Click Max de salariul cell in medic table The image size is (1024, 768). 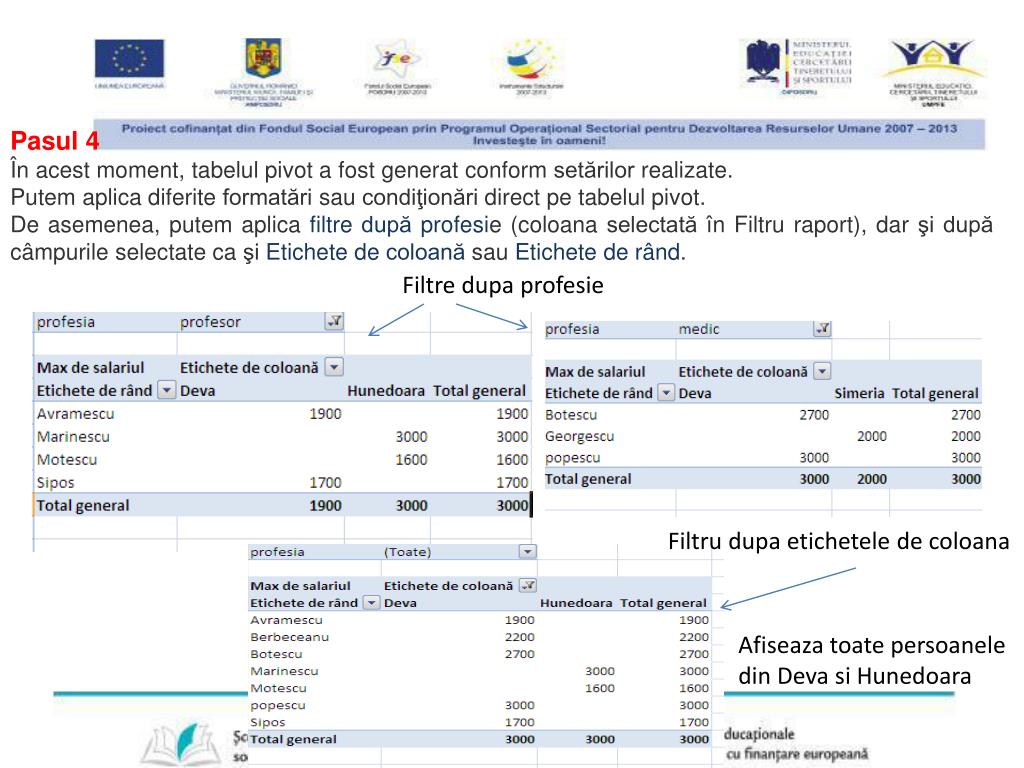tap(595, 372)
